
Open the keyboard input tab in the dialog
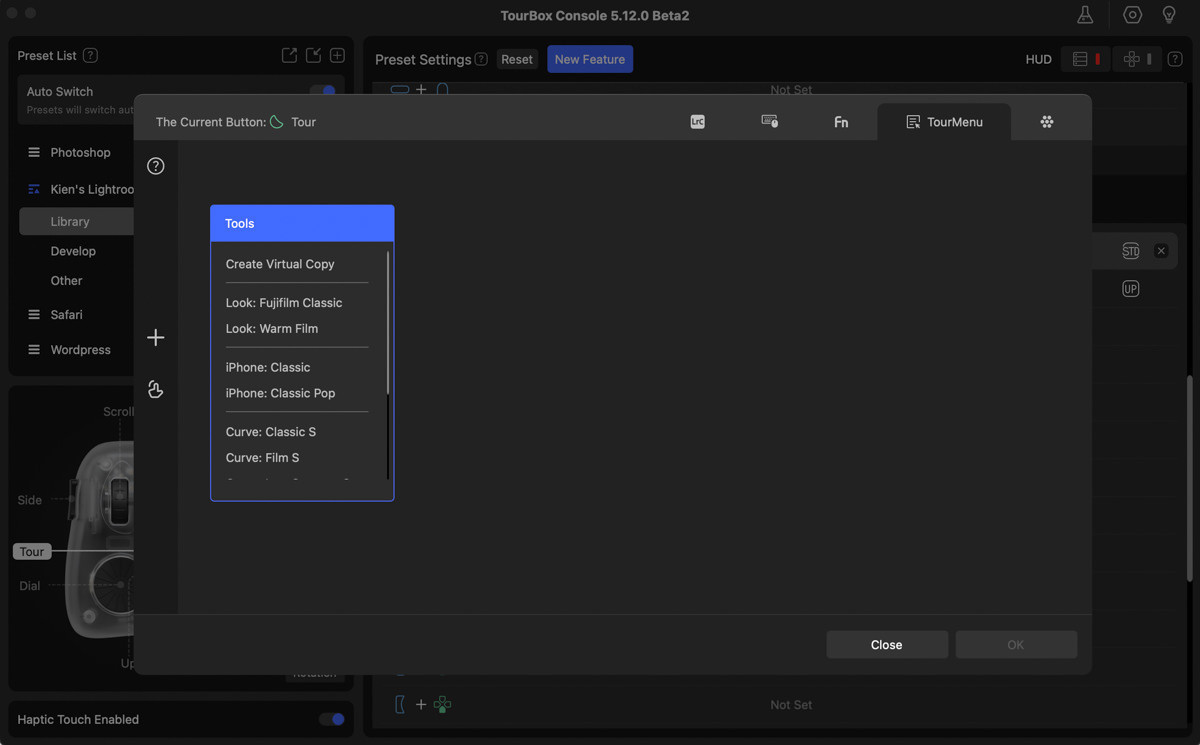pyautogui.click(x=770, y=121)
